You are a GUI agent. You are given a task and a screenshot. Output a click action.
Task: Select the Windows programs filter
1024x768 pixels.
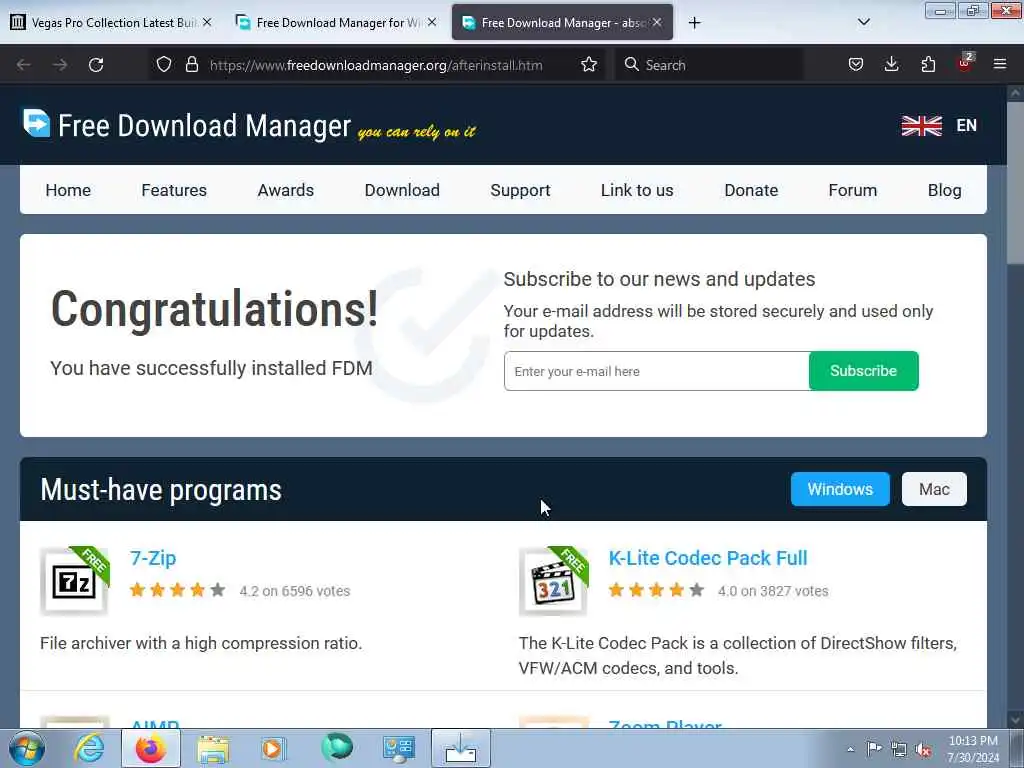(x=840, y=489)
